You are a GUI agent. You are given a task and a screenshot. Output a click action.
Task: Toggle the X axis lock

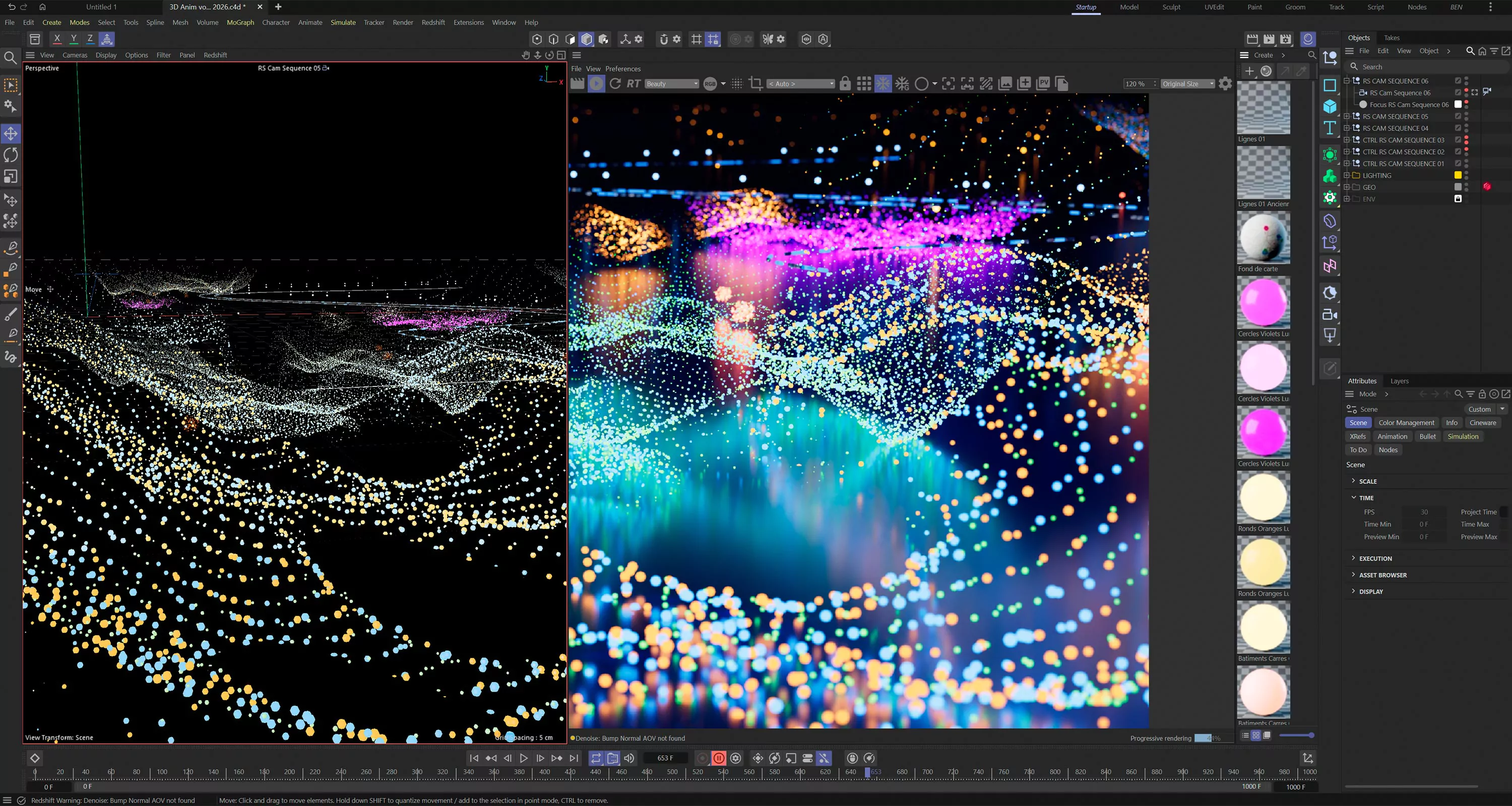click(x=57, y=39)
